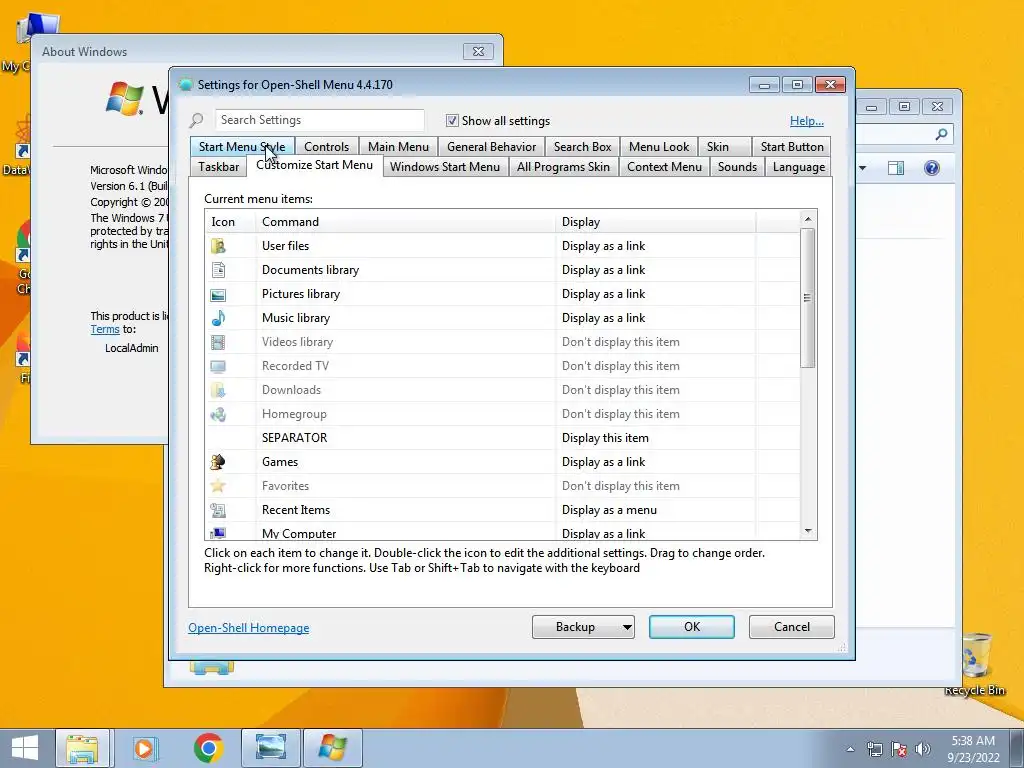Open the Recycle Bin desktop icon
Image resolution: width=1024 pixels, height=768 pixels.
pyautogui.click(x=975, y=663)
